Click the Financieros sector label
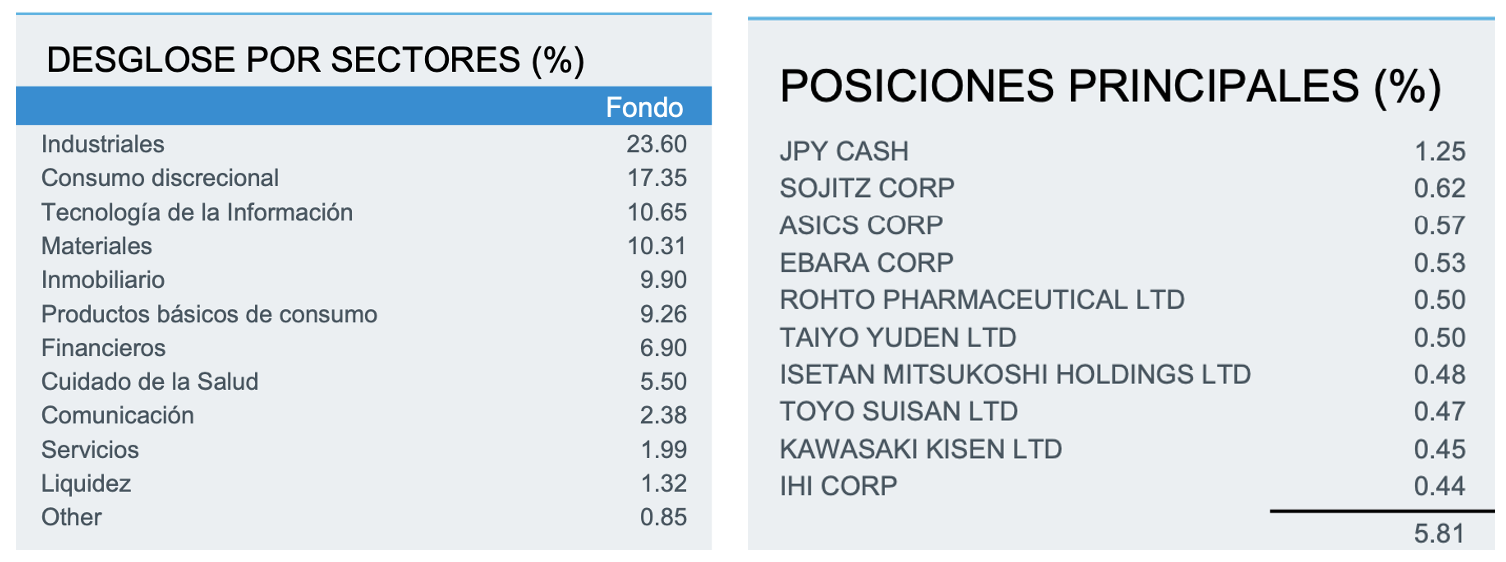1506x562 pixels. [x=103, y=348]
